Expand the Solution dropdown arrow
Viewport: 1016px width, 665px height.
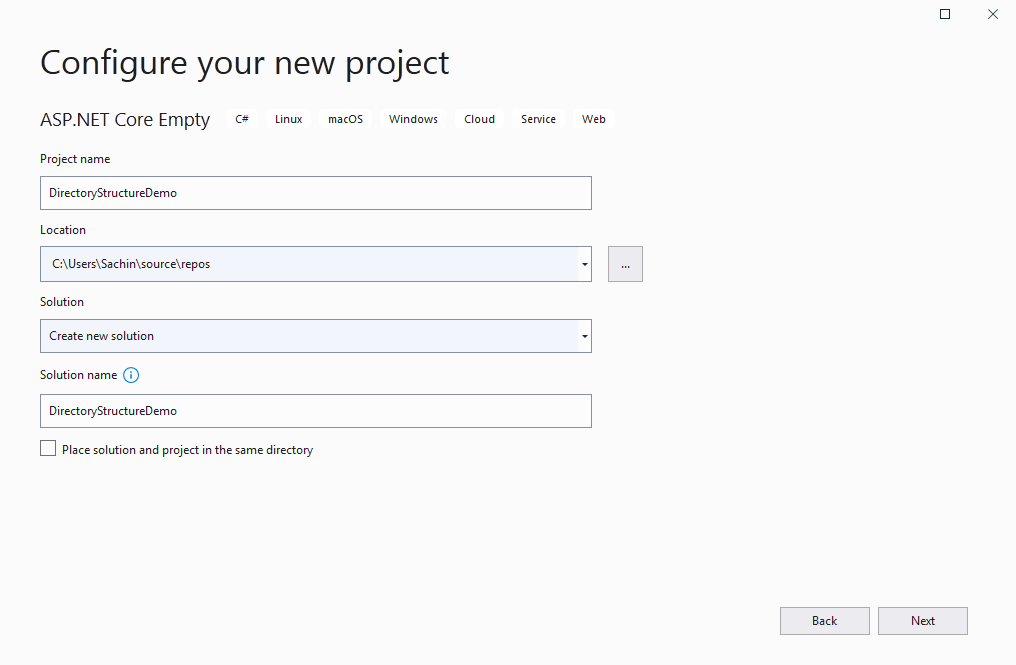tap(584, 336)
